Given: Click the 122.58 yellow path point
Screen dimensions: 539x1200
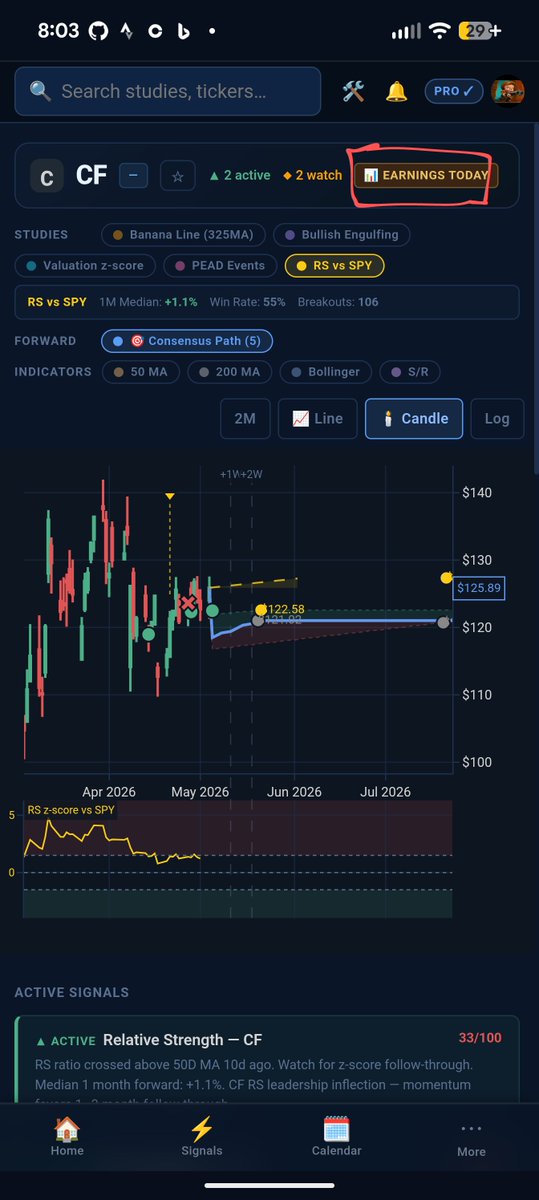Looking at the screenshot, I should click(x=260, y=609).
